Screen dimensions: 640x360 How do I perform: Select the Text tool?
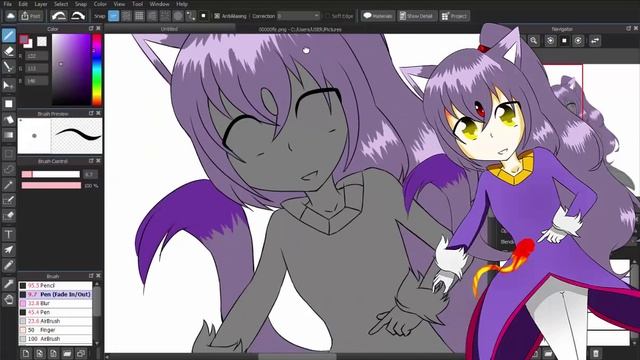(9, 234)
